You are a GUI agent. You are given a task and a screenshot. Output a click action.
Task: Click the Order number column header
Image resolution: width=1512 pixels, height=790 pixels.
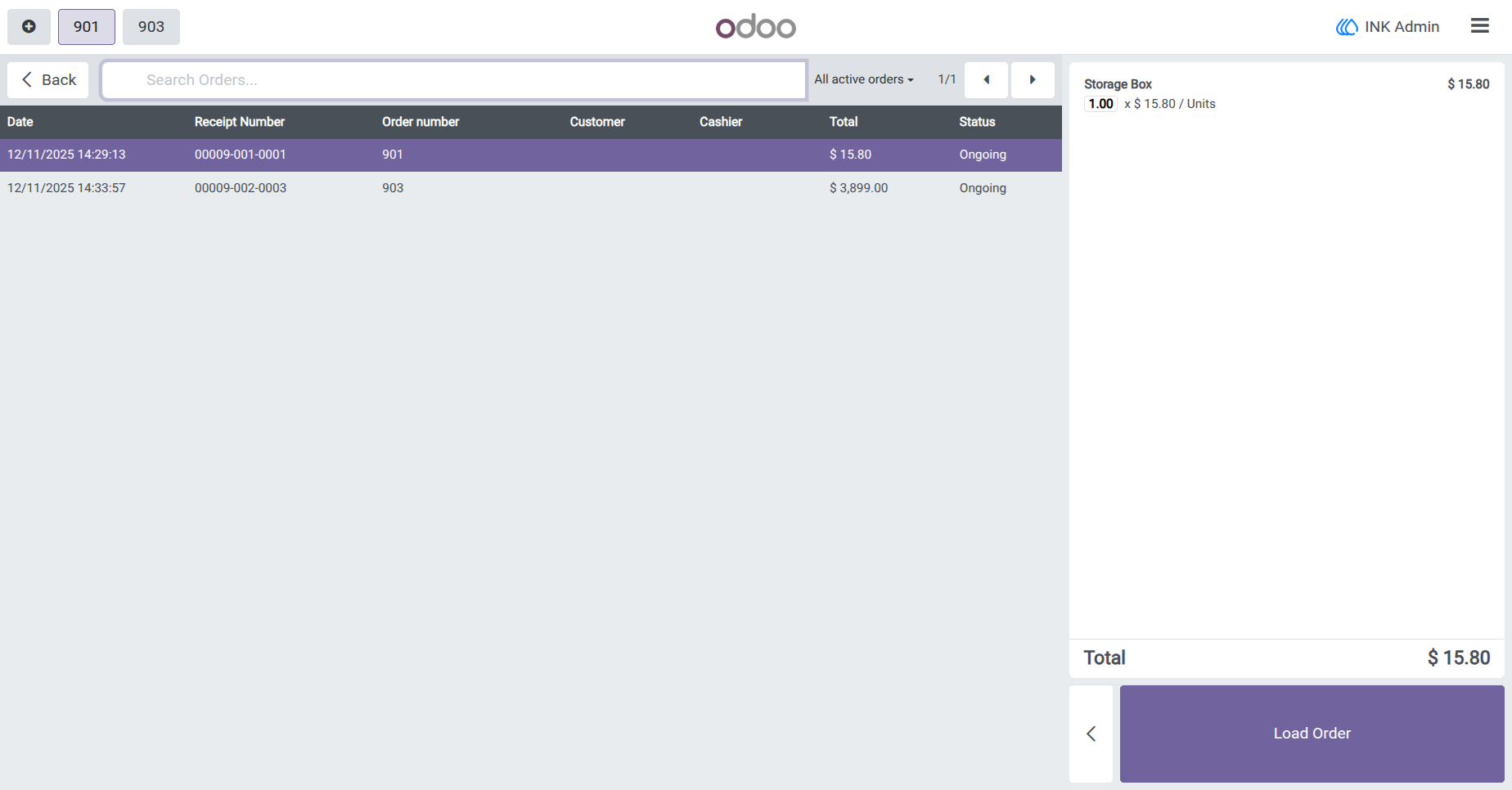pyautogui.click(x=421, y=122)
